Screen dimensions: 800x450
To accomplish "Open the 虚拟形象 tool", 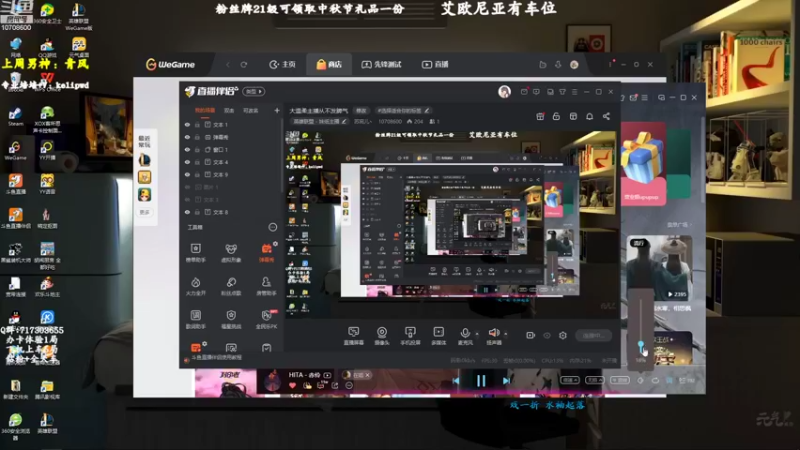I will [231, 252].
